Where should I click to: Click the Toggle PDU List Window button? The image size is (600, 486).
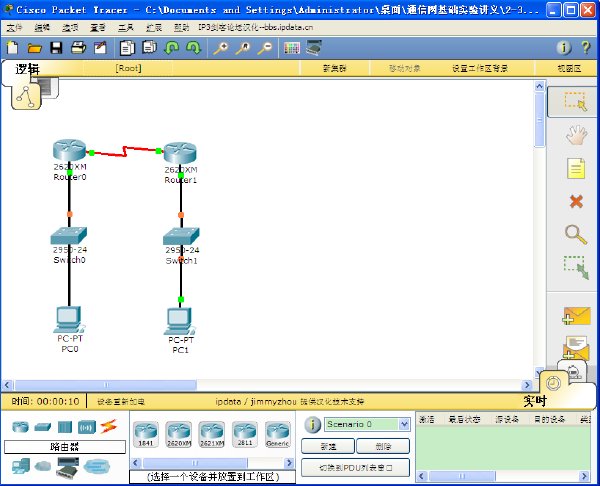(355, 468)
